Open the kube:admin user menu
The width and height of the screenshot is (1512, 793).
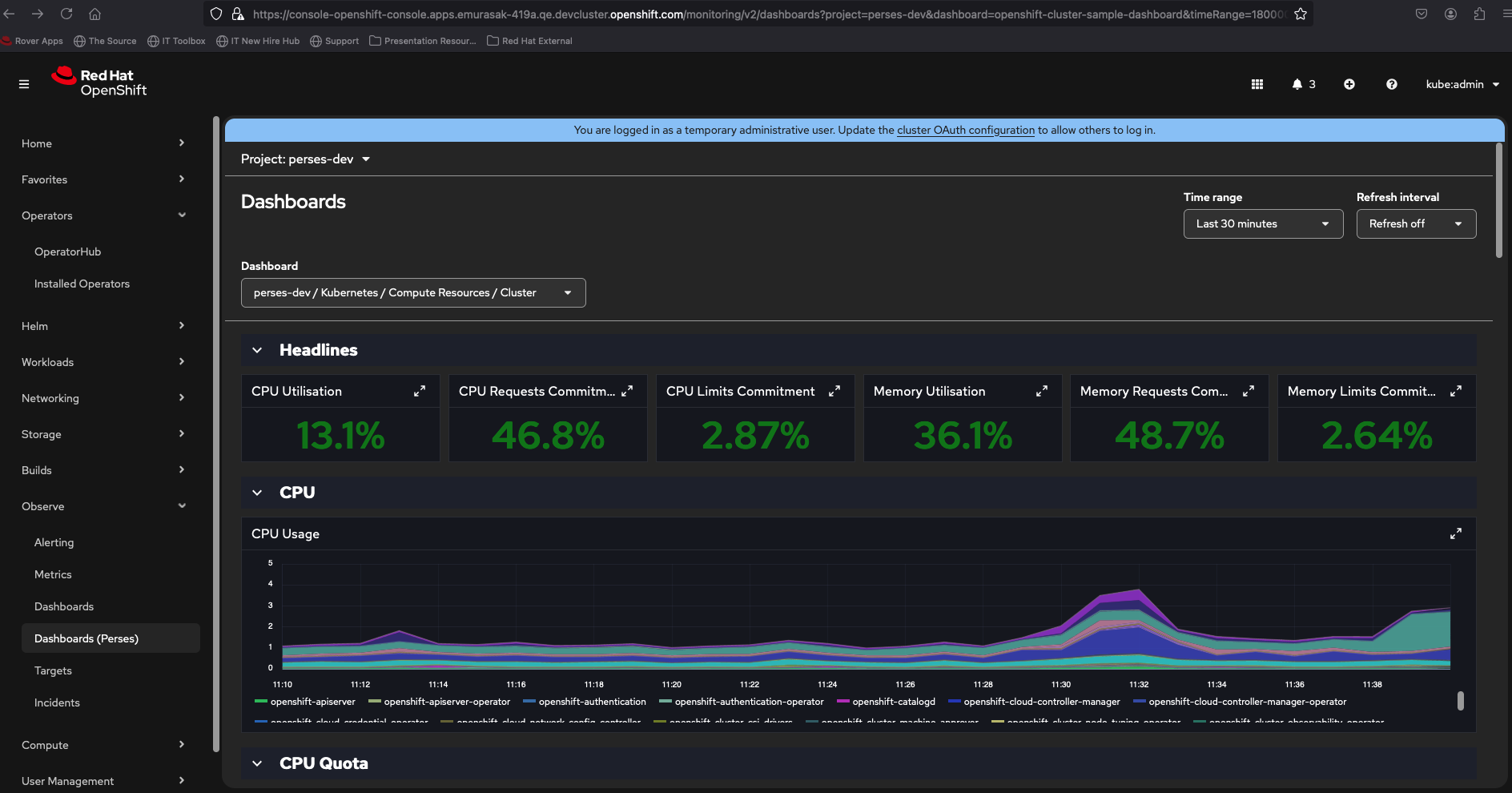tap(1462, 84)
